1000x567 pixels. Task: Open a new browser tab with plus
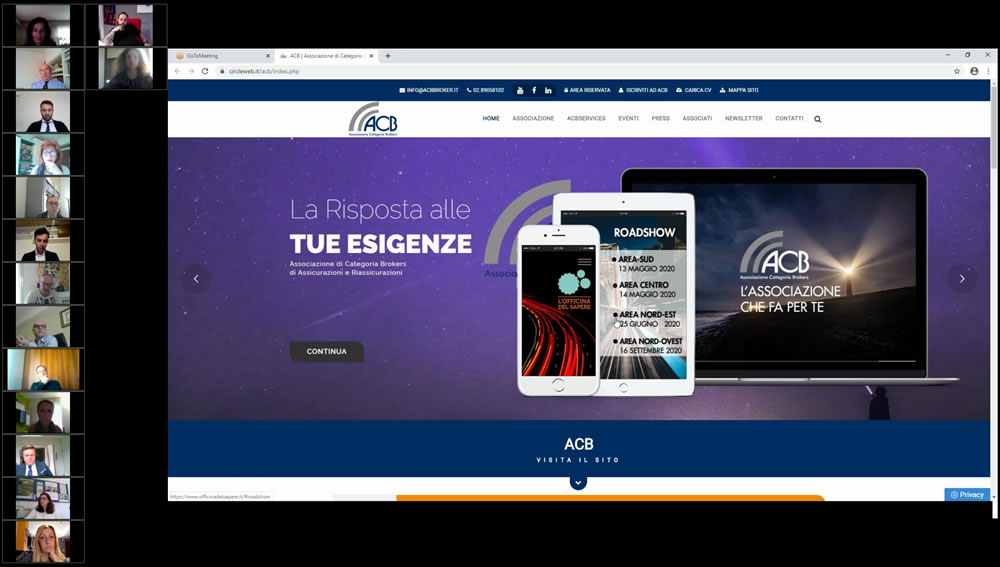(387, 56)
